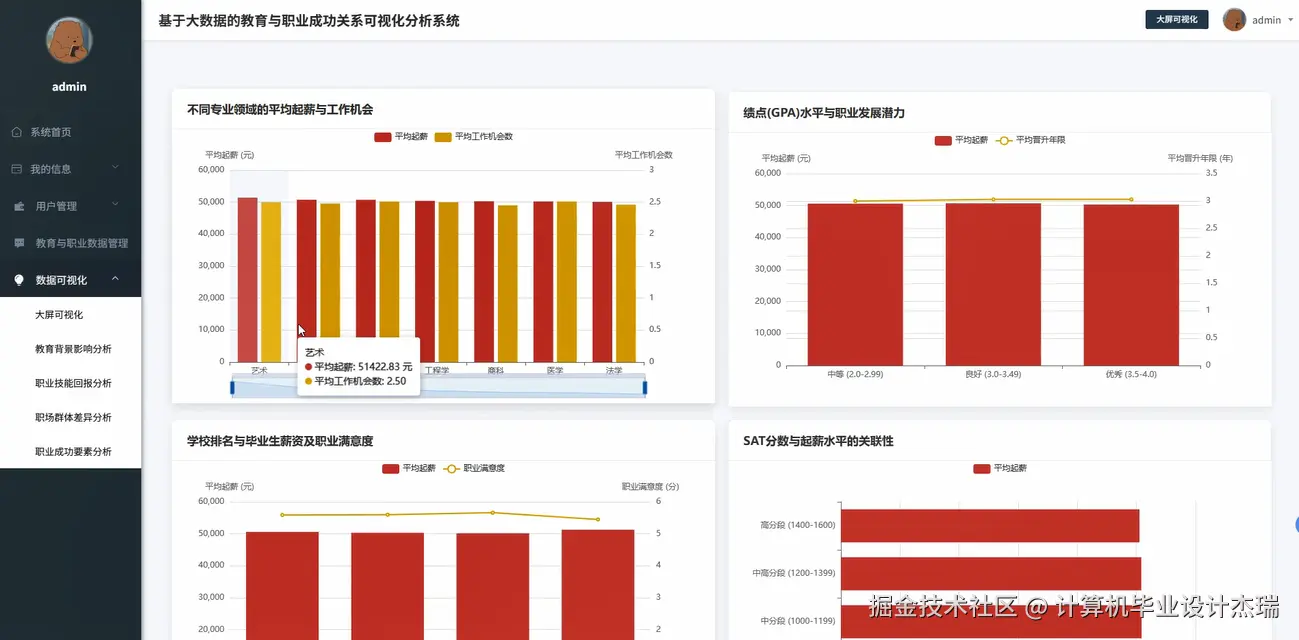Click the data zoom slider track
The width and height of the screenshot is (1299, 640).
pos(438,387)
